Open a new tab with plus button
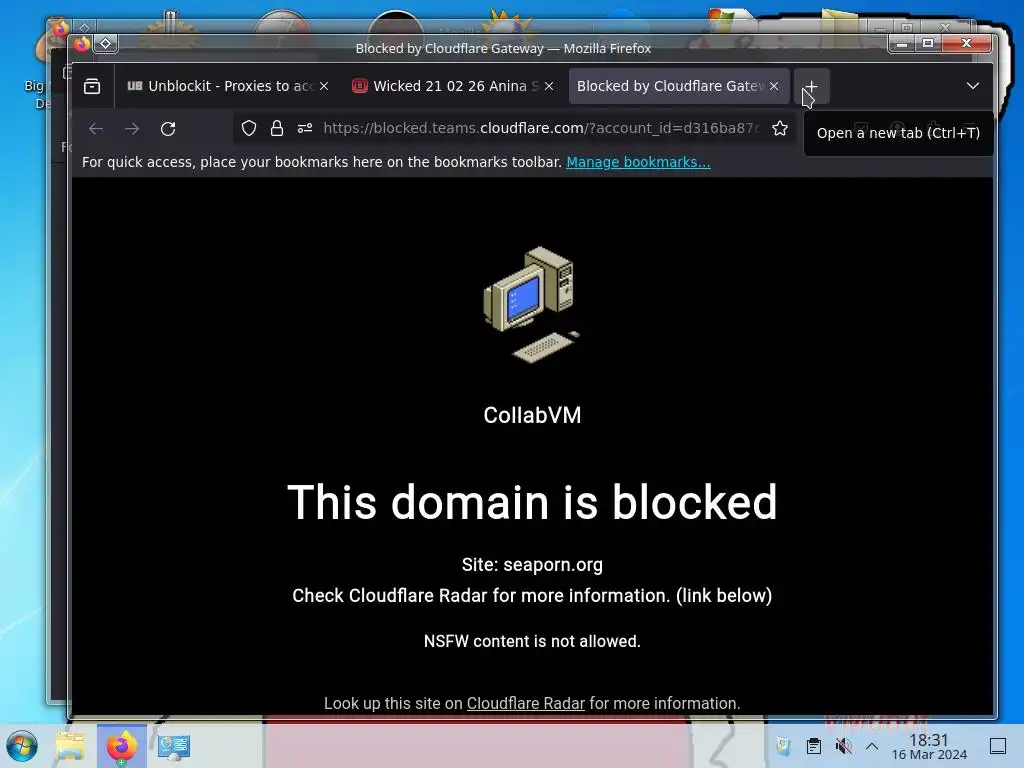This screenshot has width=1024, height=768. pyautogui.click(x=811, y=86)
